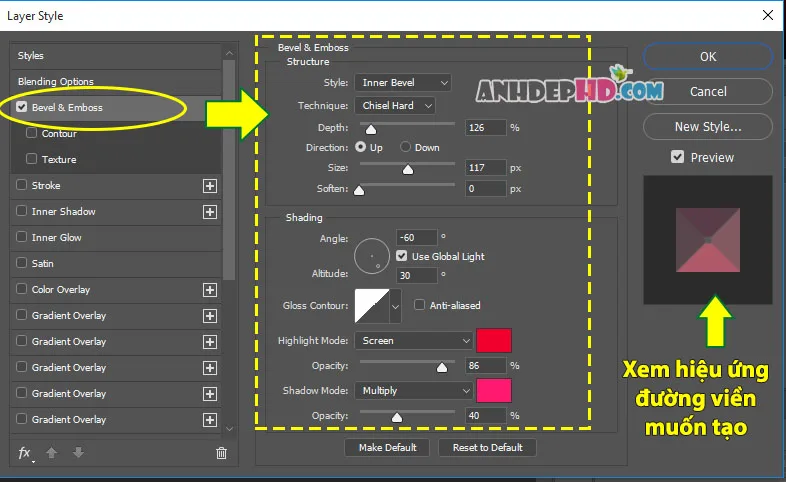Click the Reset to Default button
This screenshot has width=786, height=482.
point(487,447)
